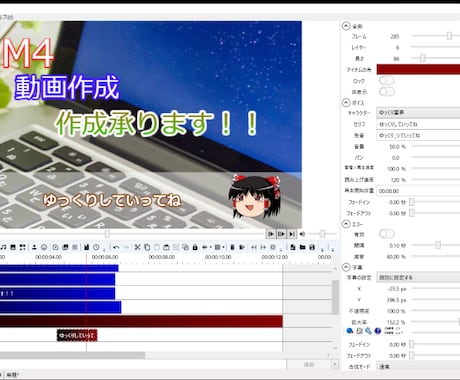The height and width of the screenshot is (380, 460).
Task: Add an audio item with the music note icon
Action: coord(4,247)
